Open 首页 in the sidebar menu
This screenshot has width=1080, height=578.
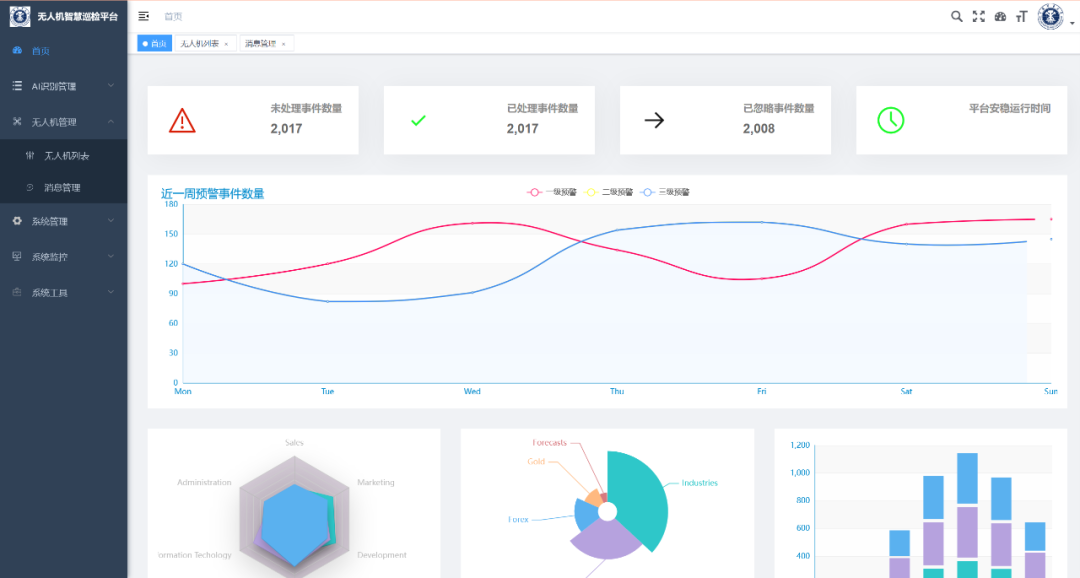tap(63, 50)
